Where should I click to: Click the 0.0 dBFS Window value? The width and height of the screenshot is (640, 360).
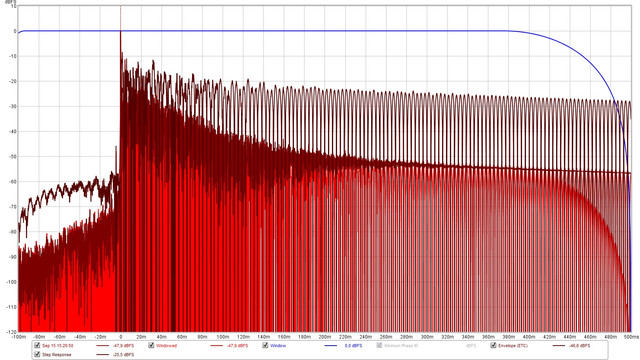click(353, 346)
